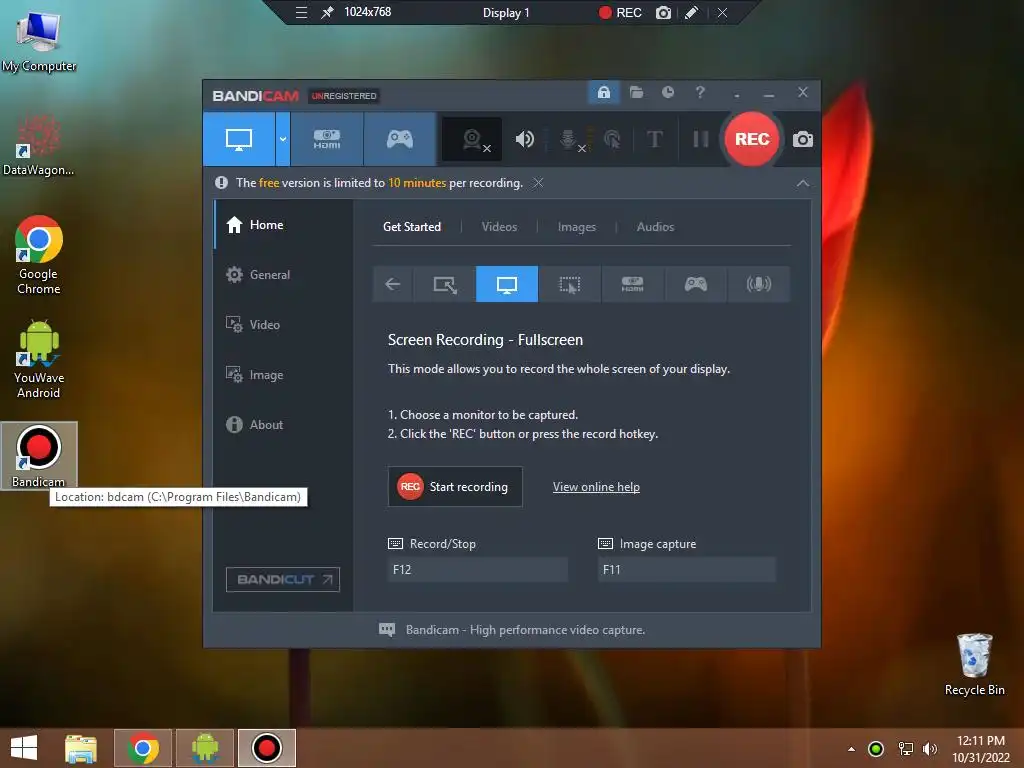Viewport: 1024px width, 768px height.
Task: Click the camera icon on top recording bar
Action: [x=663, y=12]
